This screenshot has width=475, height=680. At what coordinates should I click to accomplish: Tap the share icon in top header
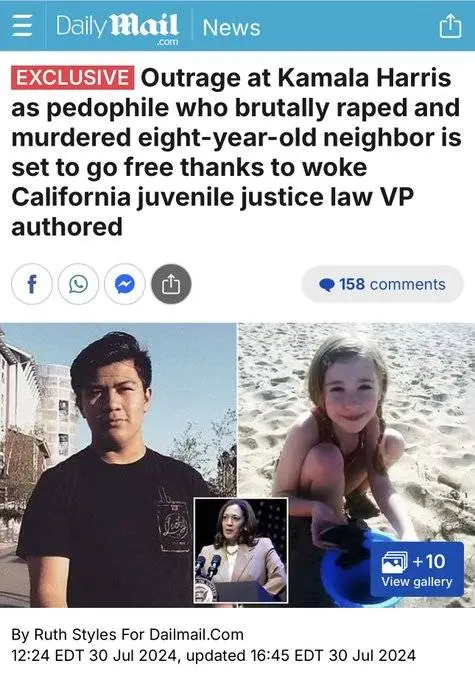[x=451, y=26]
